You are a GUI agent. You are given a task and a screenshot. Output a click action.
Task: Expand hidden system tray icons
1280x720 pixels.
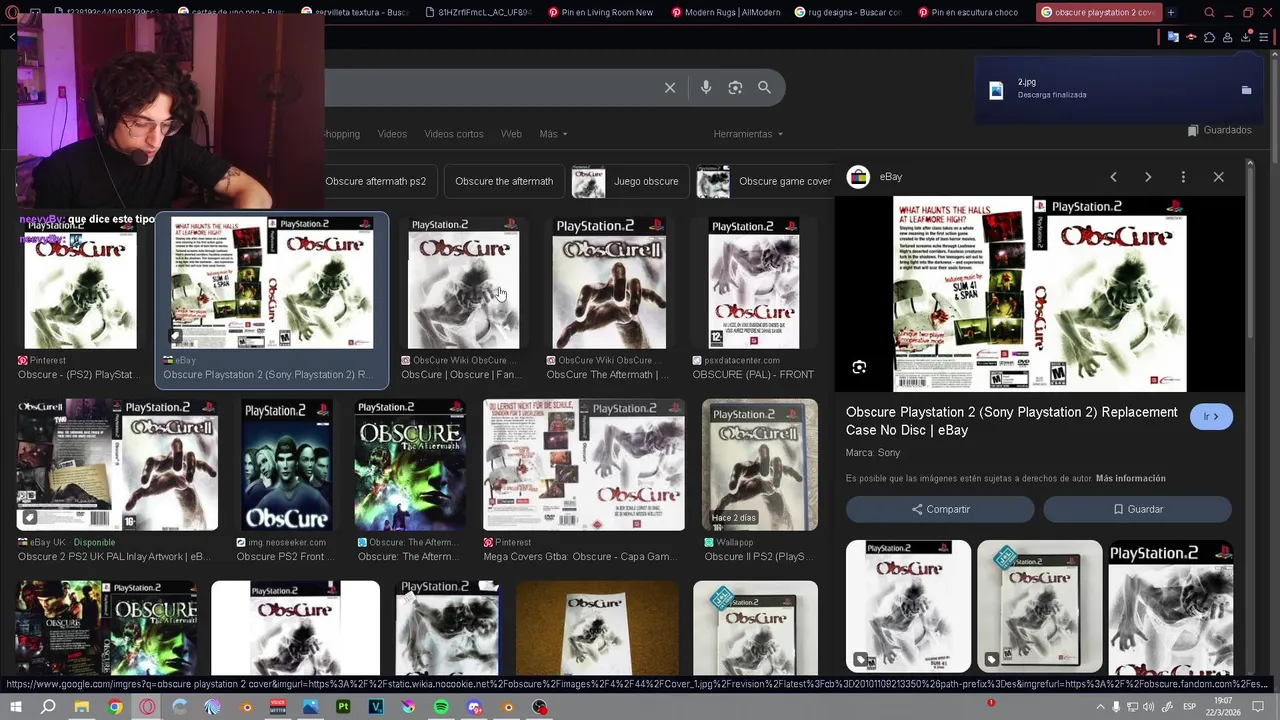[1101, 707]
